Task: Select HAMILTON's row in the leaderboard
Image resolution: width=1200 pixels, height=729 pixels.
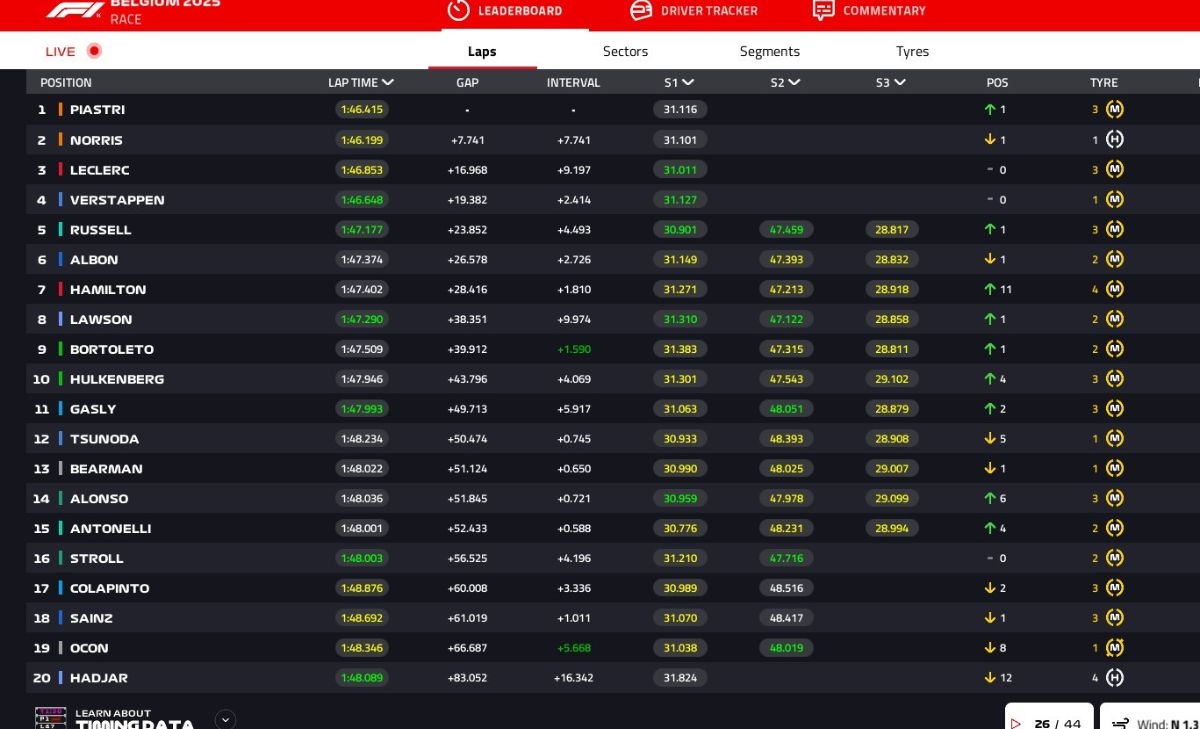Action: (x=108, y=290)
